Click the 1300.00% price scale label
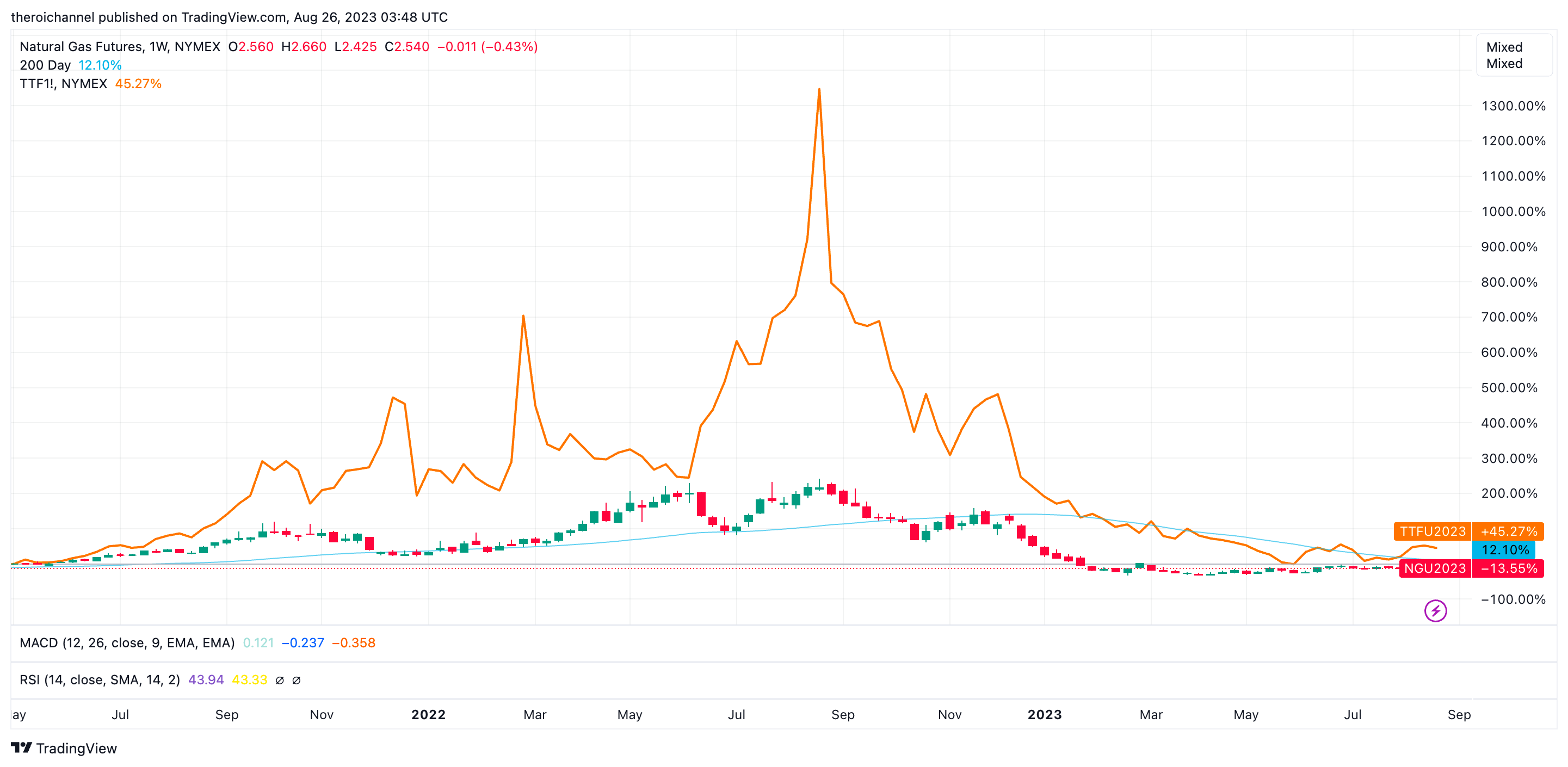Viewport: 1568px width, 767px height. click(x=1513, y=106)
